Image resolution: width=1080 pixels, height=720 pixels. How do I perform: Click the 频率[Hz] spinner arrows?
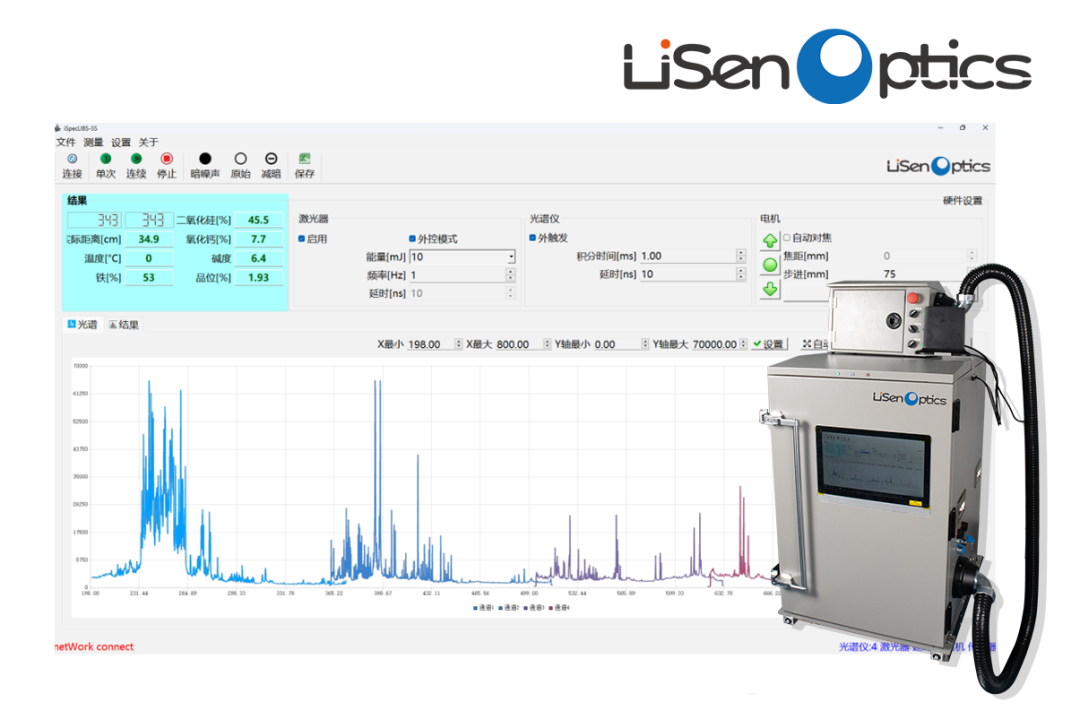pyautogui.click(x=511, y=275)
